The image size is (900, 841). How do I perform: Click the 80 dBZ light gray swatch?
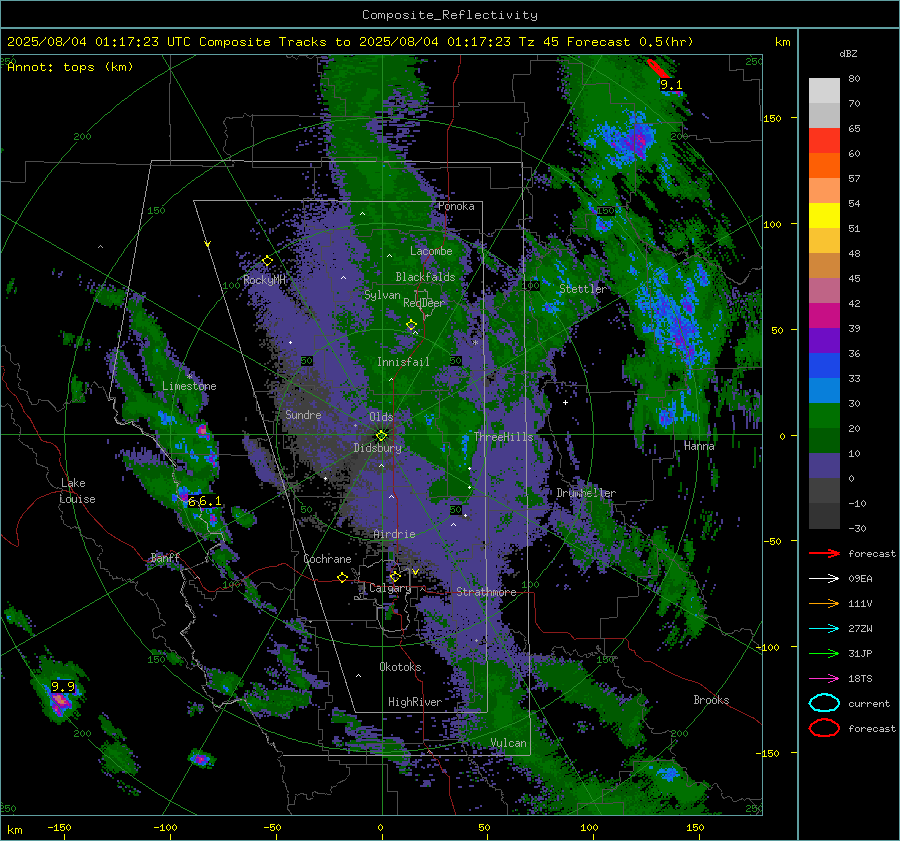click(824, 90)
